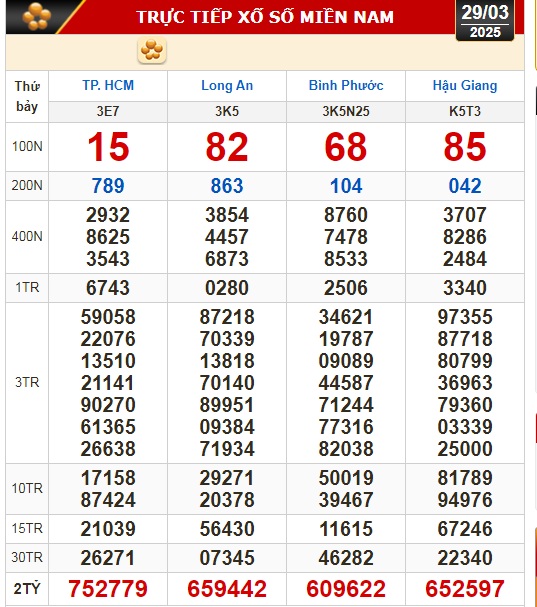The width and height of the screenshot is (537, 607).
Task: Click 200N result 042
Action: tap(465, 186)
